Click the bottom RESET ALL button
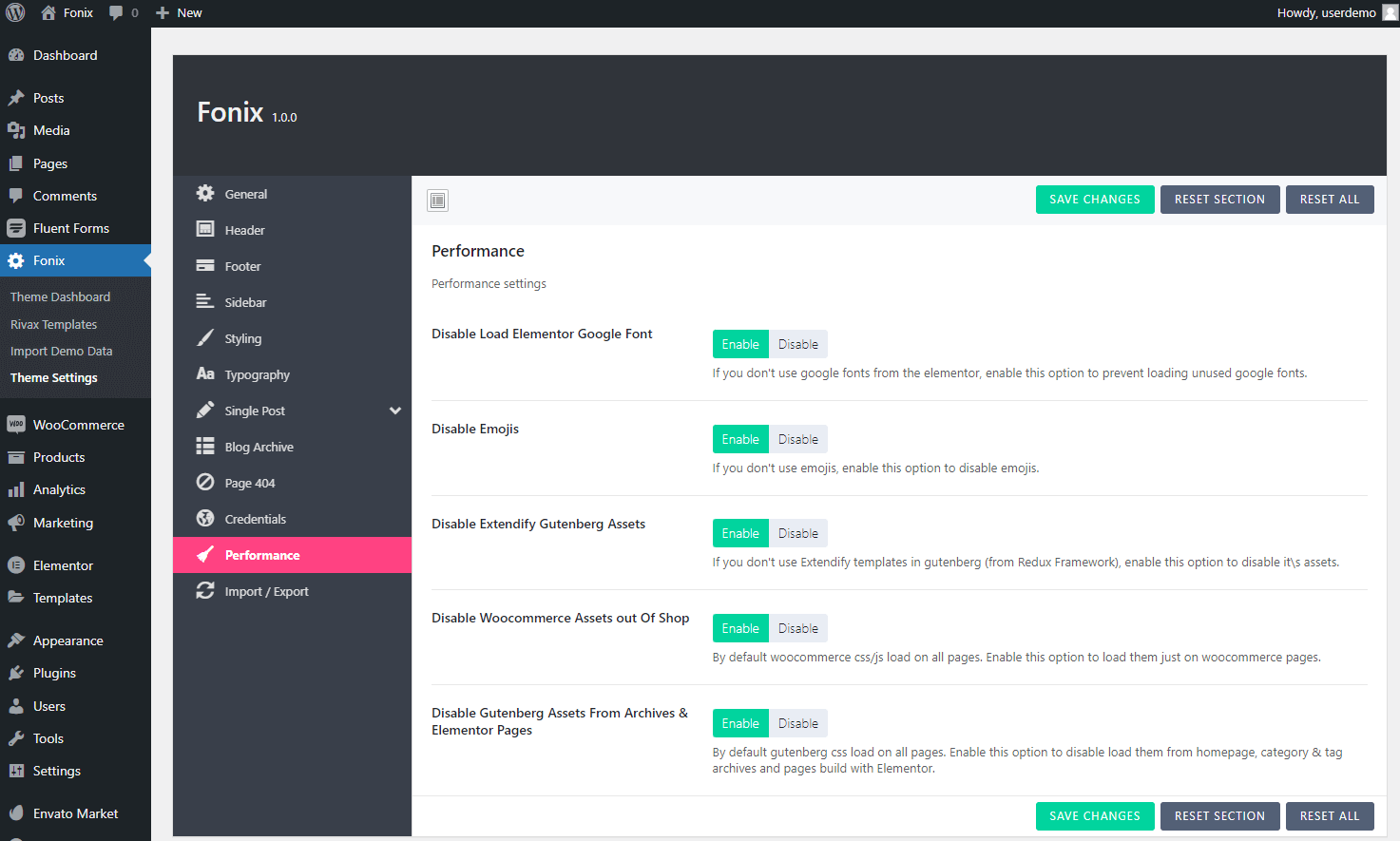 (1329, 816)
